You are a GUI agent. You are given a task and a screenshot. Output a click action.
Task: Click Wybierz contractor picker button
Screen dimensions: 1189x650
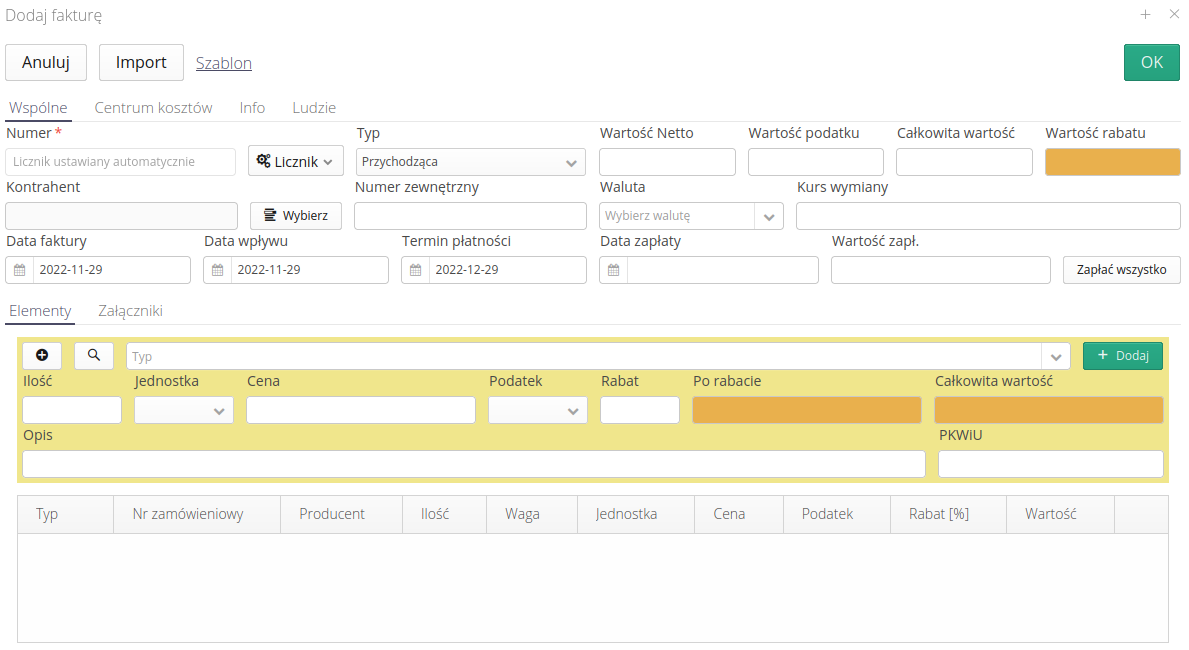click(296, 216)
